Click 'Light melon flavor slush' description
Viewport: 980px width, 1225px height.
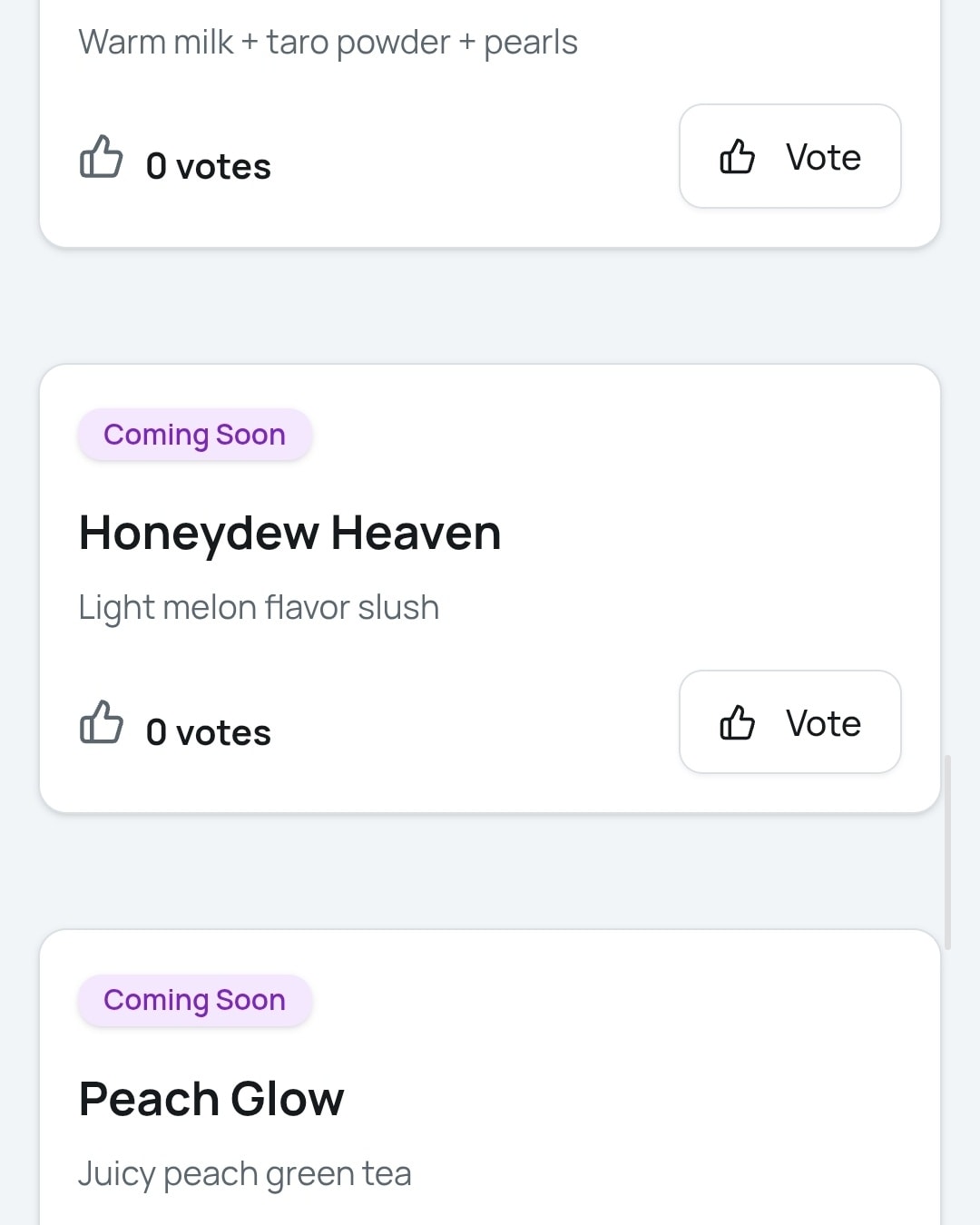coord(259,607)
